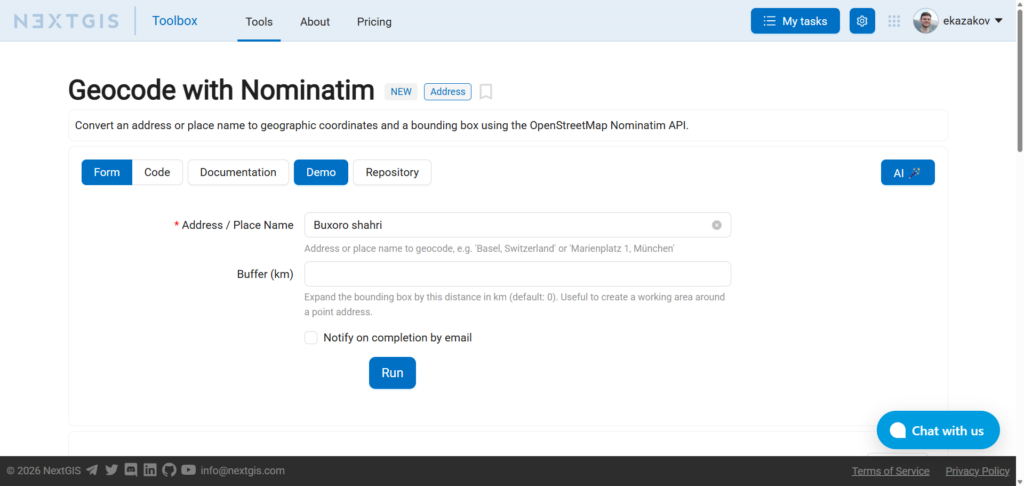Open the Chat with us widget
Viewport: 1024px width, 486px height.
click(938, 430)
